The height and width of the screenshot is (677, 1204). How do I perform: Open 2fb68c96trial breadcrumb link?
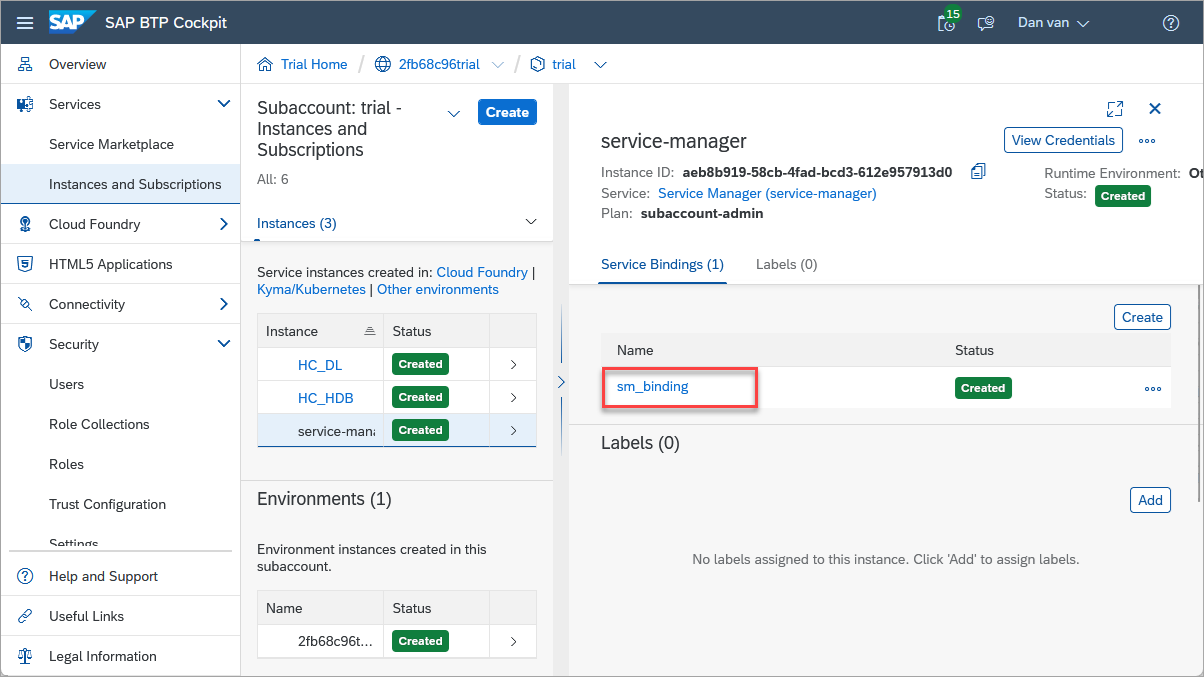[439, 64]
